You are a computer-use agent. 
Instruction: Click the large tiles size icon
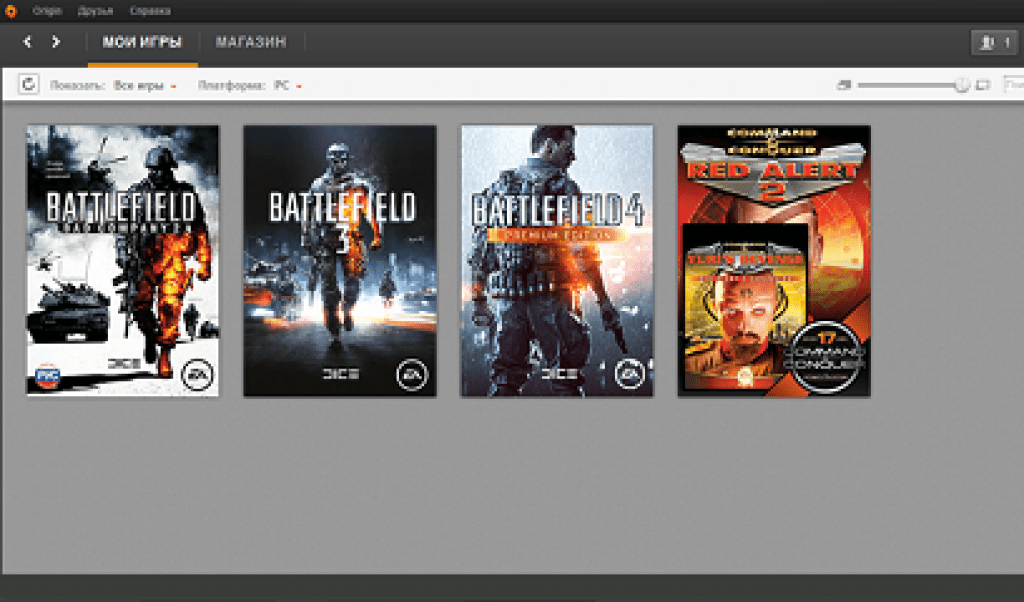982,86
